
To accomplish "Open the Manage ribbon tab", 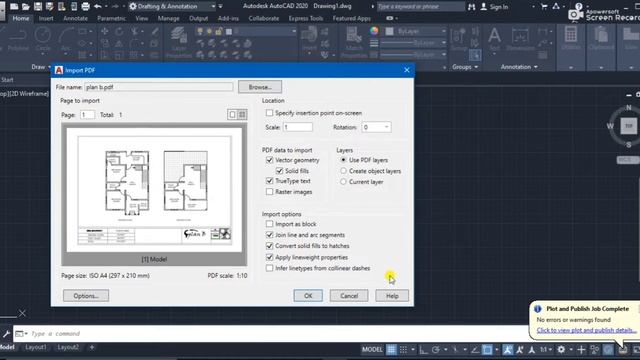I will click(x=168, y=18).
